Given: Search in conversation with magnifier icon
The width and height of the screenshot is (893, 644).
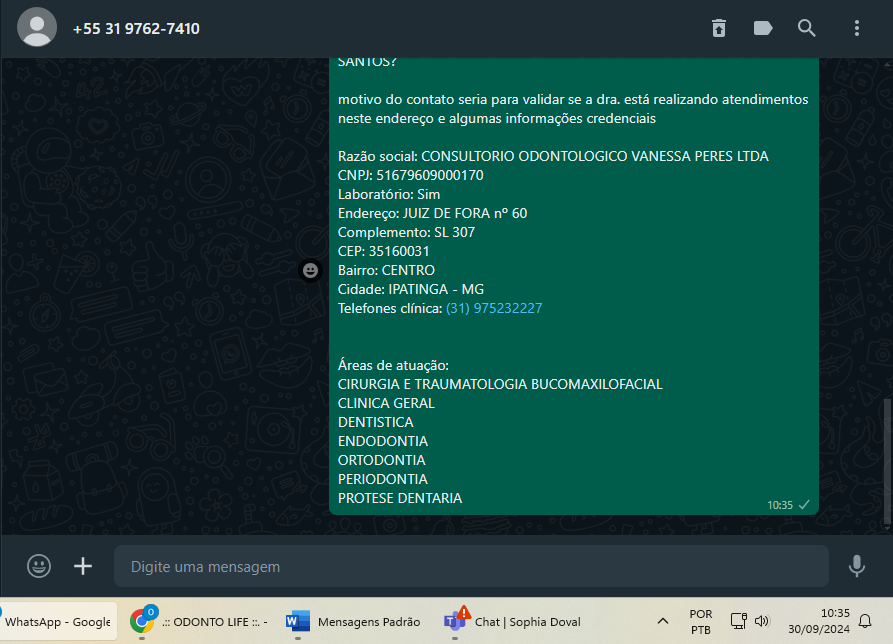Looking at the screenshot, I should pos(806,28).
